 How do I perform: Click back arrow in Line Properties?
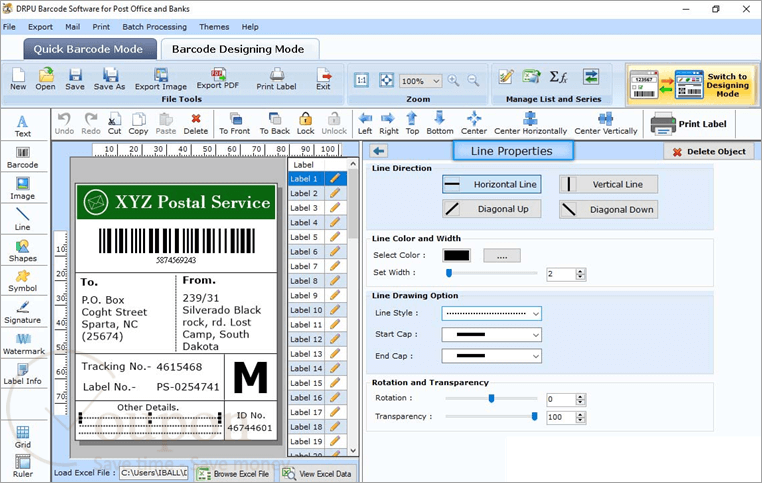(x=379, y=151)
